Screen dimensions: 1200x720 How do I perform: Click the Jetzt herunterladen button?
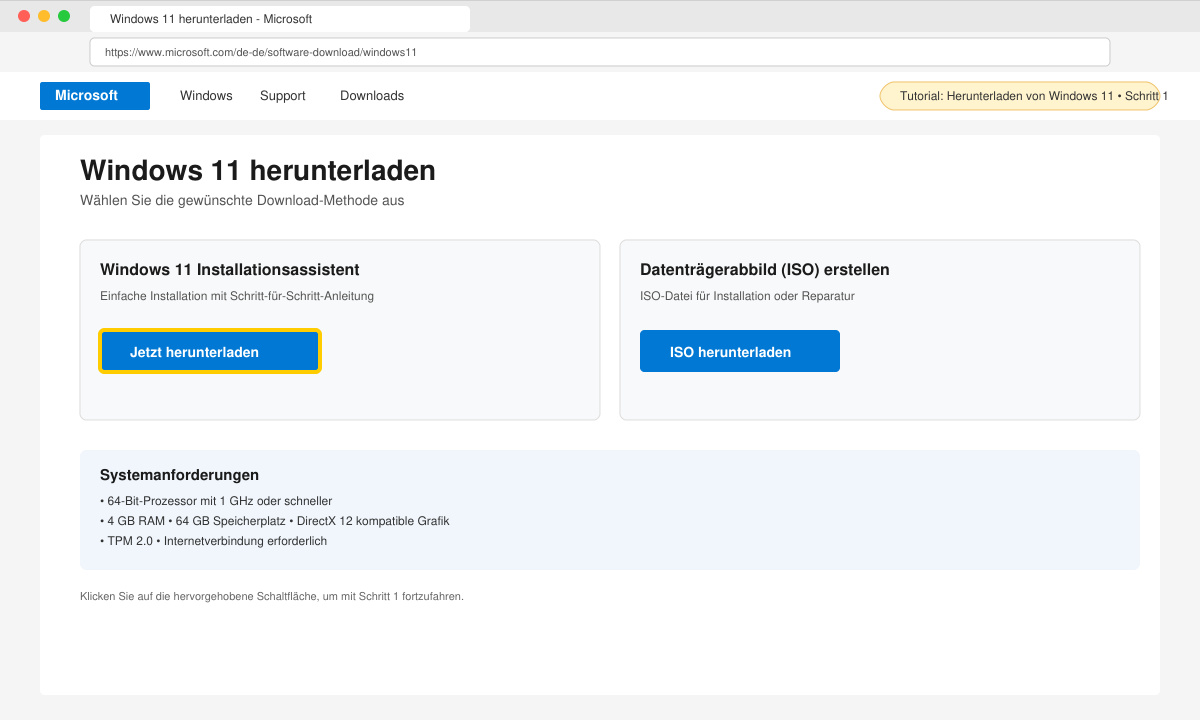click(210, 351)
